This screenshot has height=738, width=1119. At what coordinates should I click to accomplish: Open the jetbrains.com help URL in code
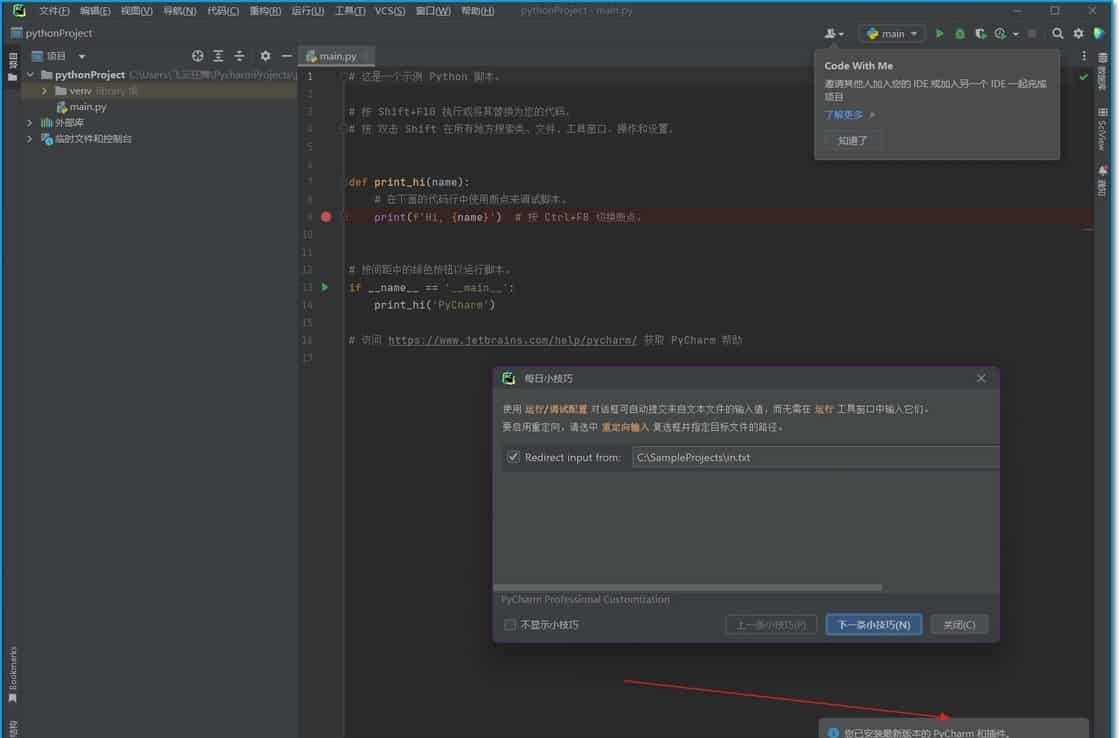512,340
